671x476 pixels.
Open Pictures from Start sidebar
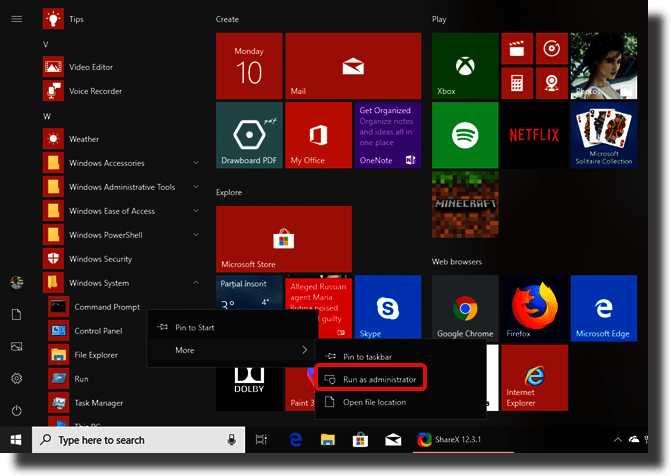point(17,347)
